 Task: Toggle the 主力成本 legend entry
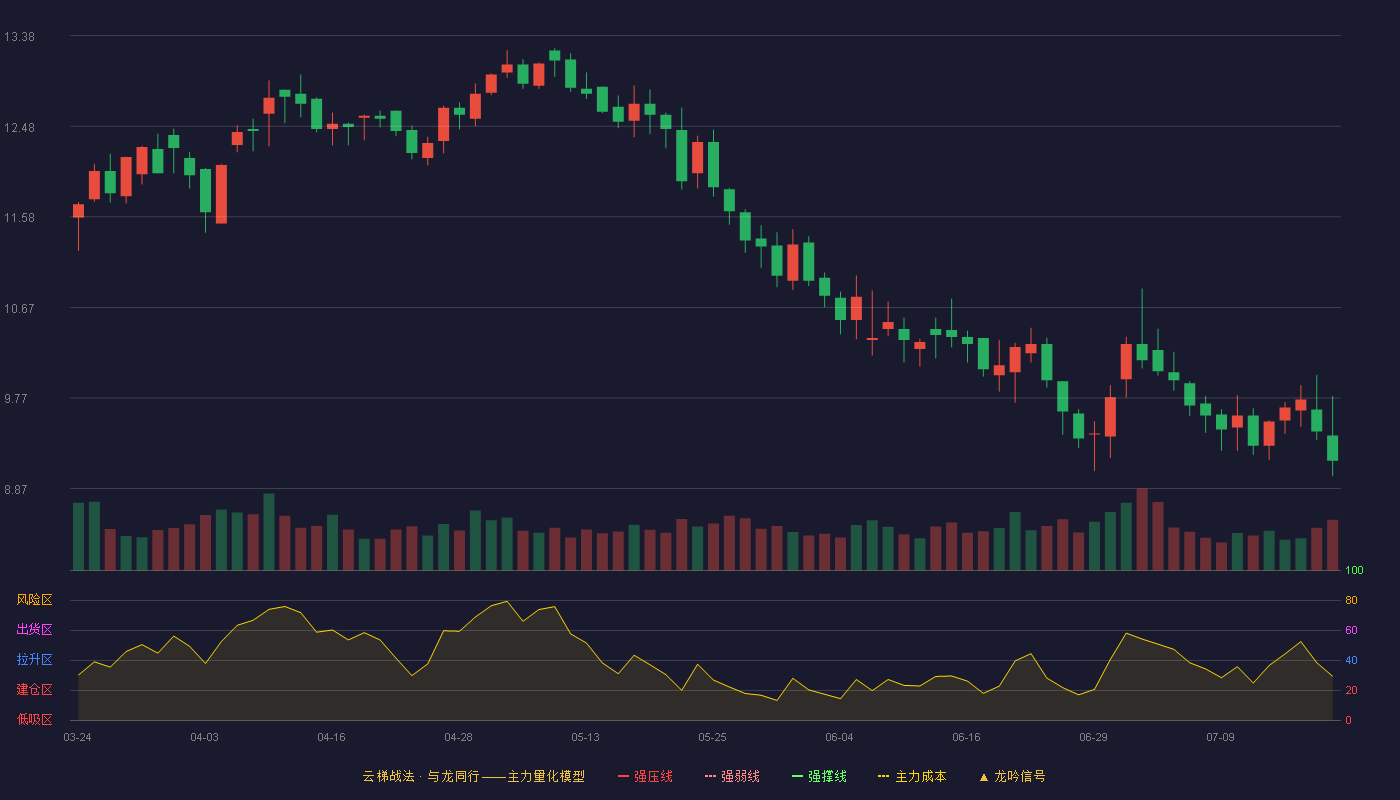[x=912, y=776]
